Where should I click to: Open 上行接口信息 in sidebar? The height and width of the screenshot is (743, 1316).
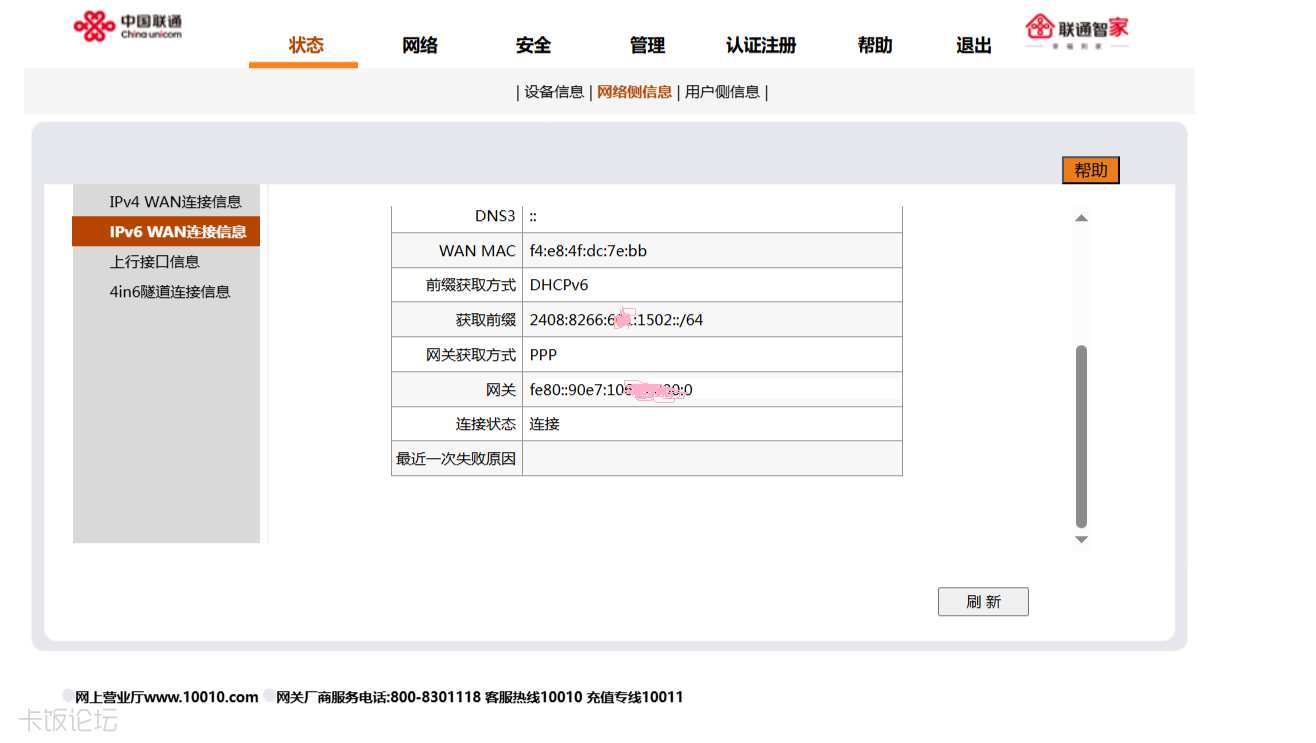pos(155,262)
